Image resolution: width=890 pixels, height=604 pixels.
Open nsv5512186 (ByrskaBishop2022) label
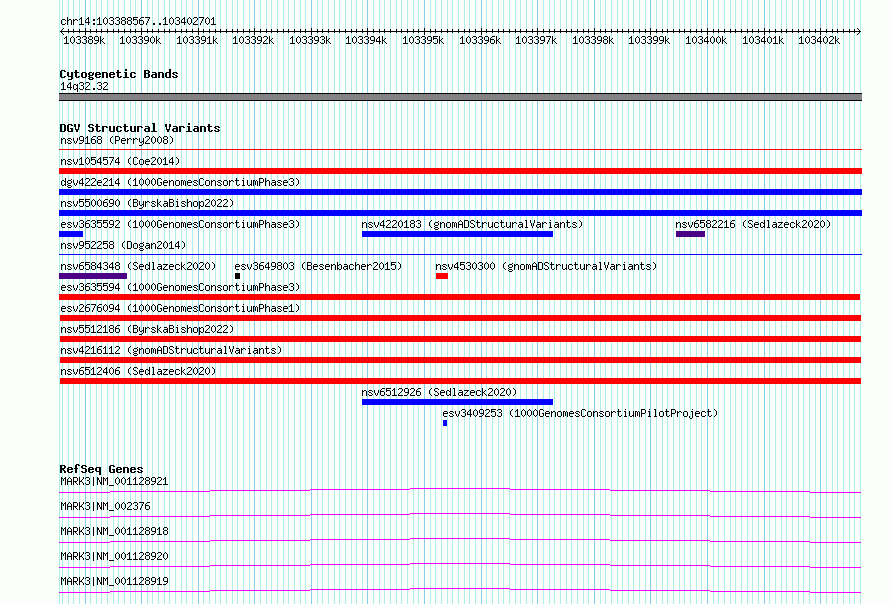[147, 329]
